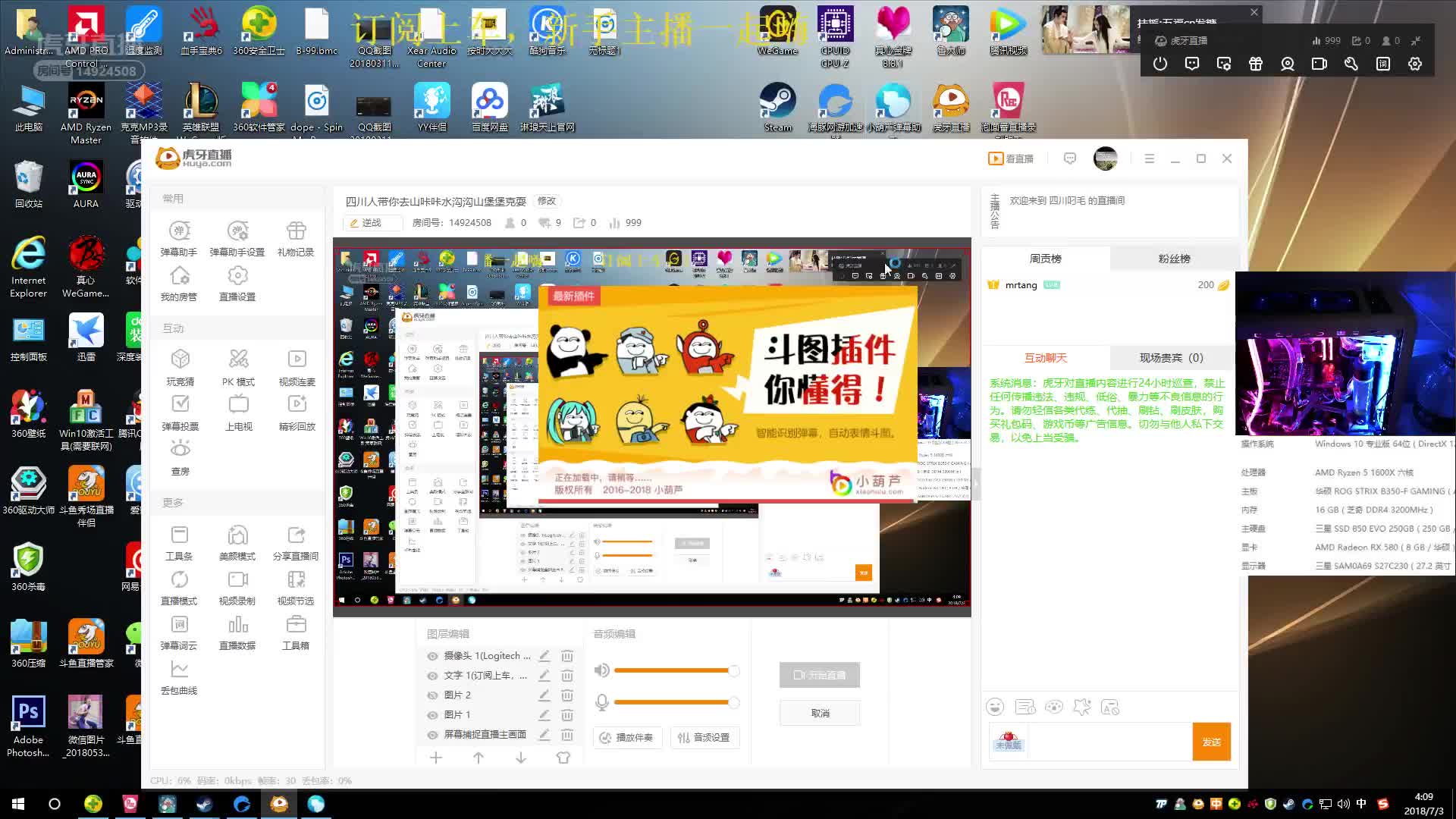Image resolution: width=1456 pixels, height=819 pixels.
Task: Open the 工具条 toolbar option
Action: [179, 543]
